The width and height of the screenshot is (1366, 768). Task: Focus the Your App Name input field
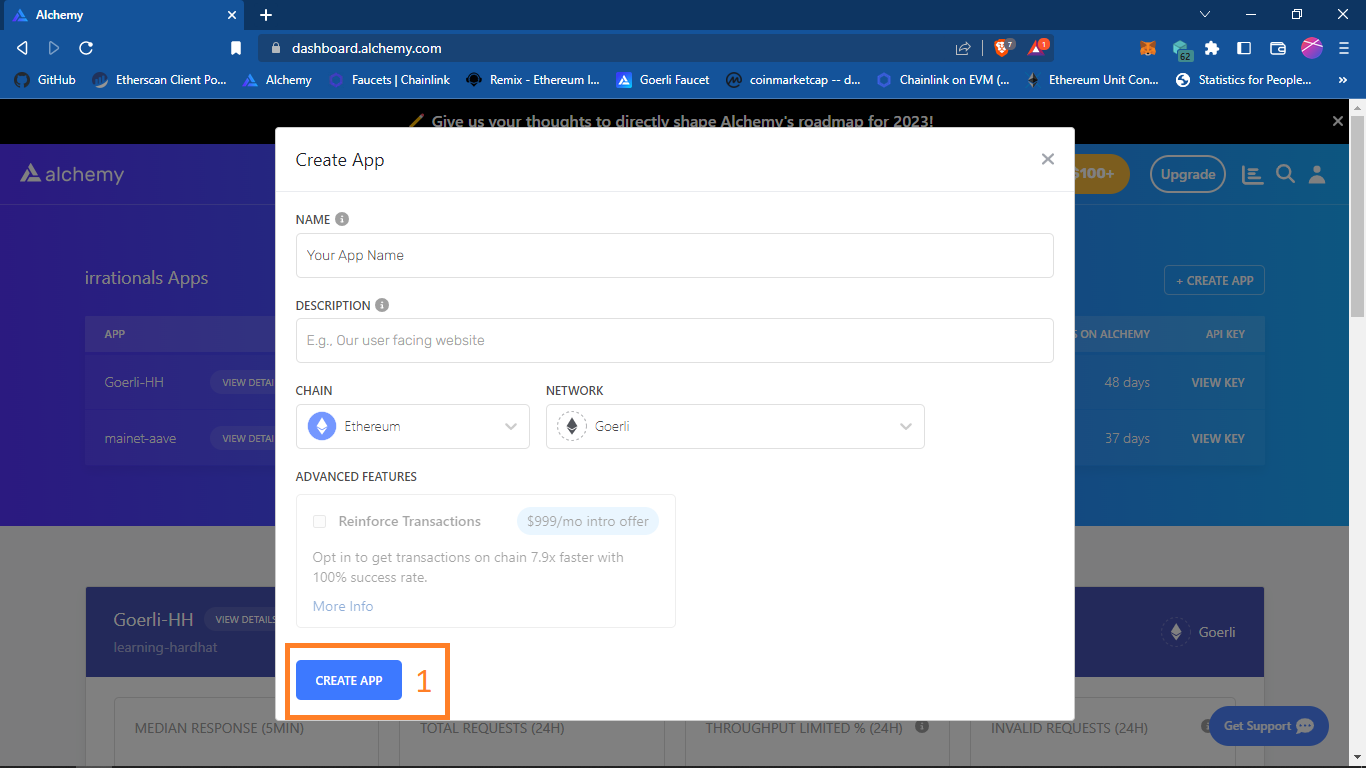[x=675, y=255]
